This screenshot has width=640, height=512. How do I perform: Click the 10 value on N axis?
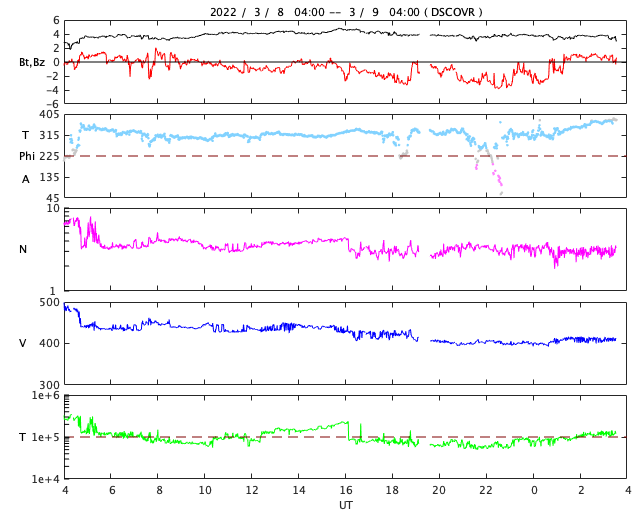[53, 208]
